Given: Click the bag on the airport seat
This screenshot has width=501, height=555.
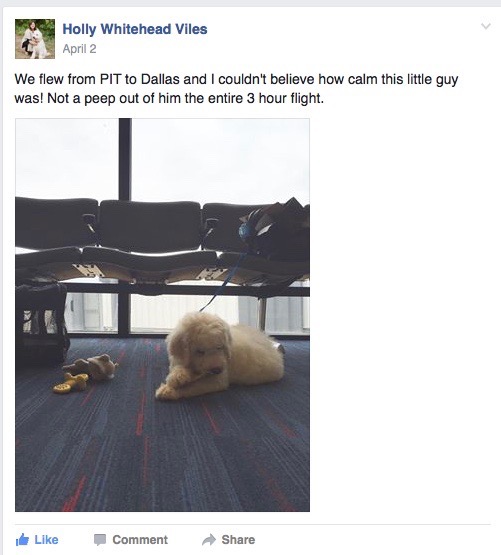Looking at the screenshot, I should (x=274, y=227).
